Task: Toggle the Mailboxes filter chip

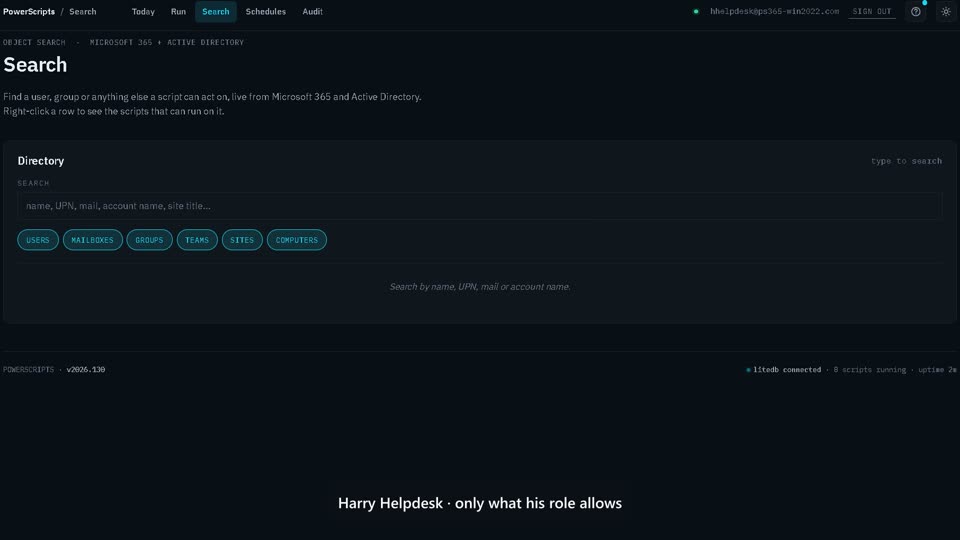Action: tap(92, 240)
